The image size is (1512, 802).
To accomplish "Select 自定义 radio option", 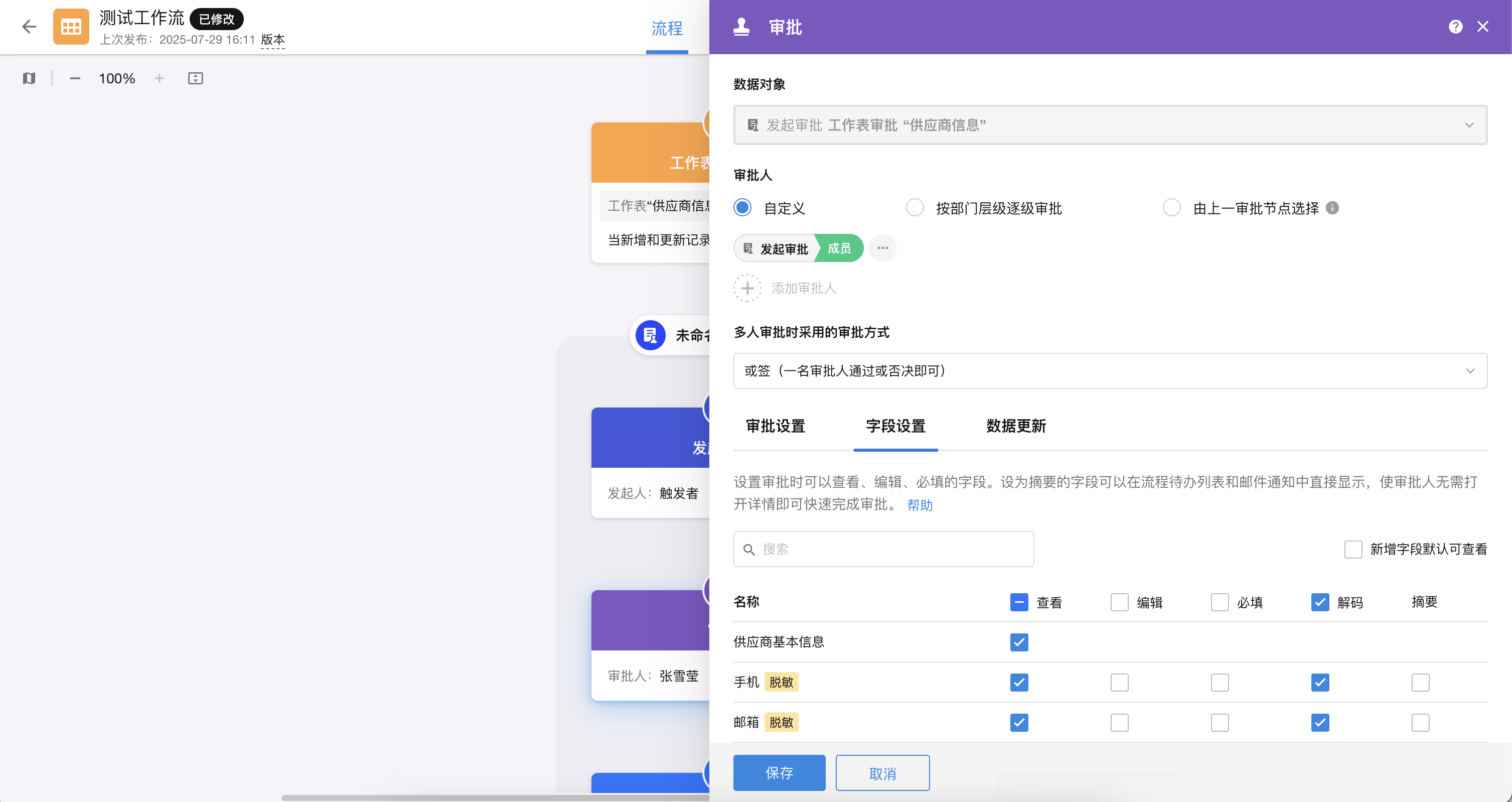I will (x=742, y=207).
